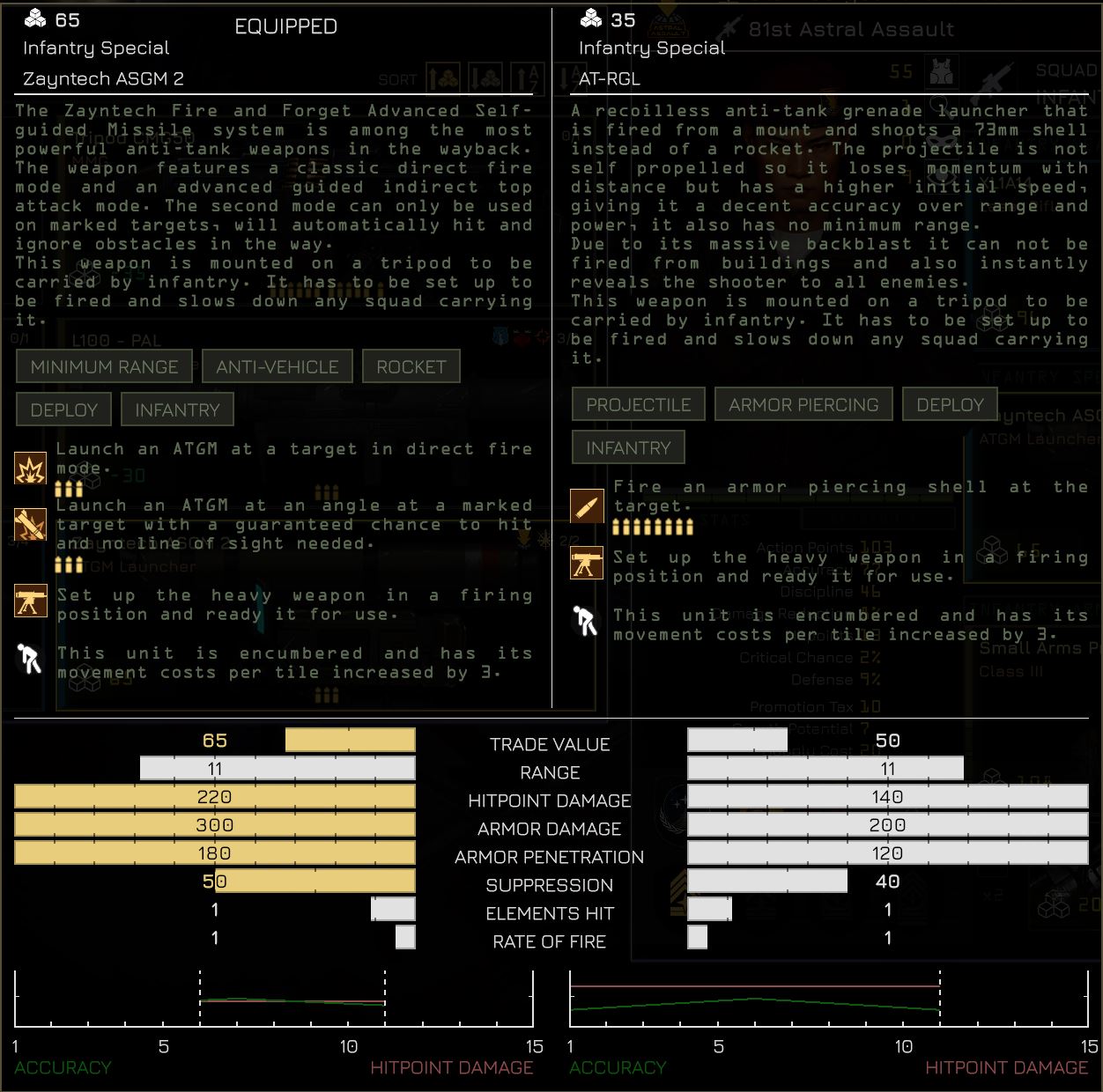The width and height of the screenshot is (1103, 1092).
Task: Click the right armor damage bar showing 200
Action: pyautogui.click(x=887, y=824)
